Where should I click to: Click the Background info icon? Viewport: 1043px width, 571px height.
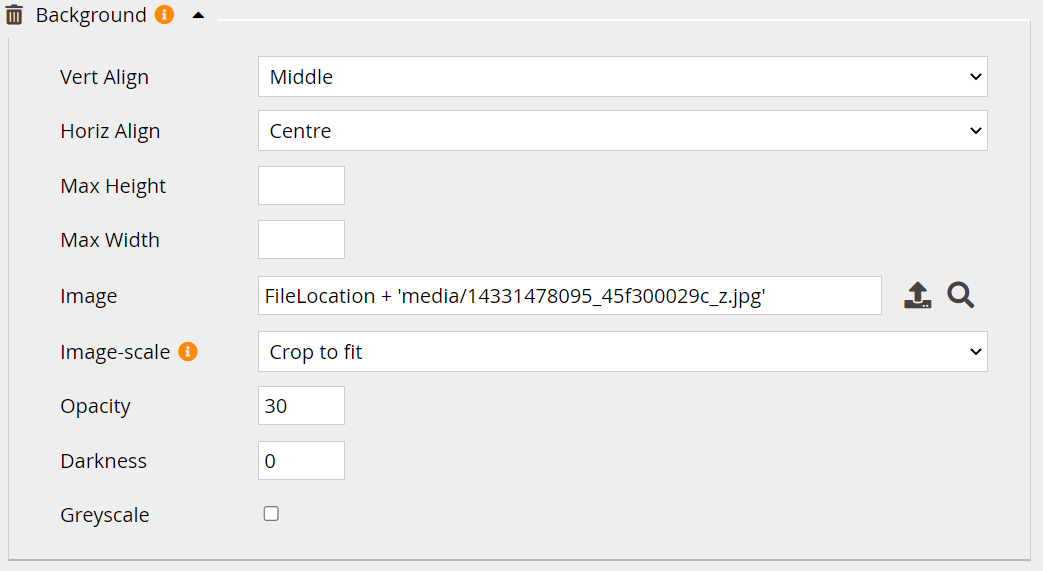(165, 15)
